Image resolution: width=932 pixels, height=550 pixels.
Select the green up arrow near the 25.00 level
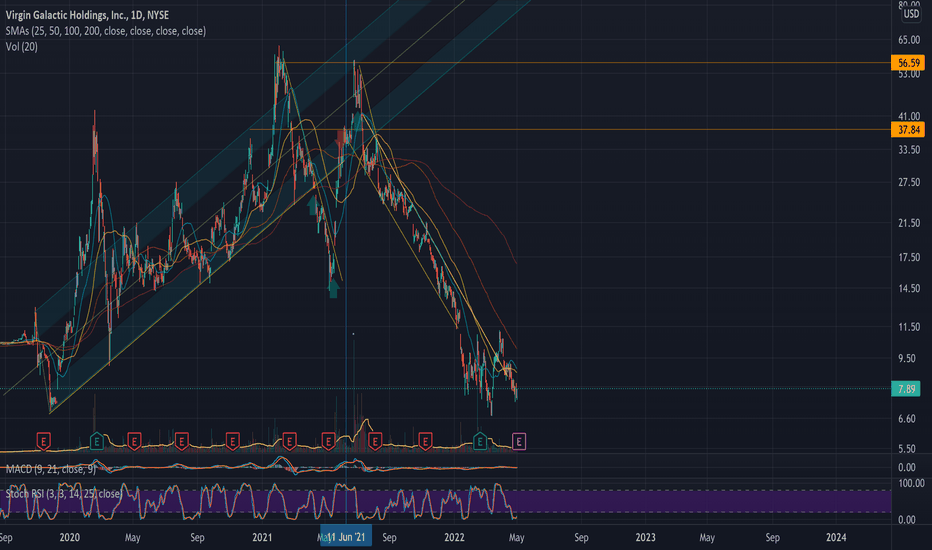click(313, 206)
